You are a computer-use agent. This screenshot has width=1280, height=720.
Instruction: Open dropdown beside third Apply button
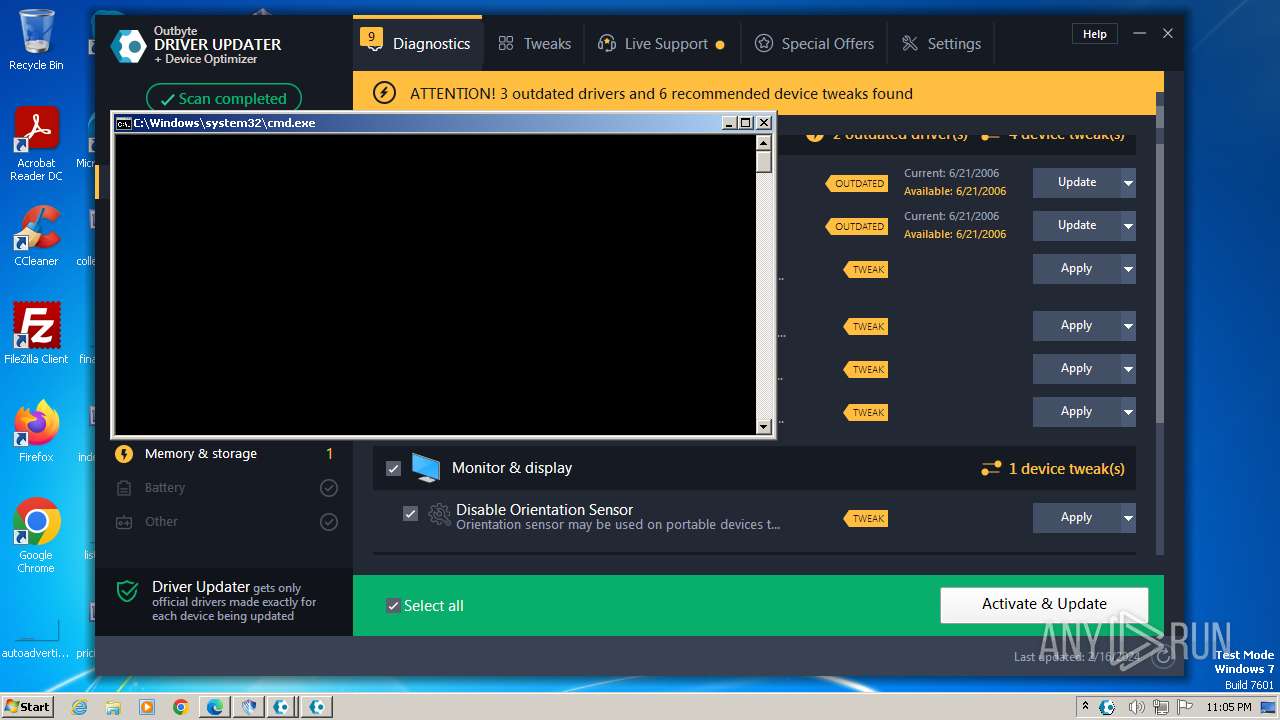point(1128,369)
